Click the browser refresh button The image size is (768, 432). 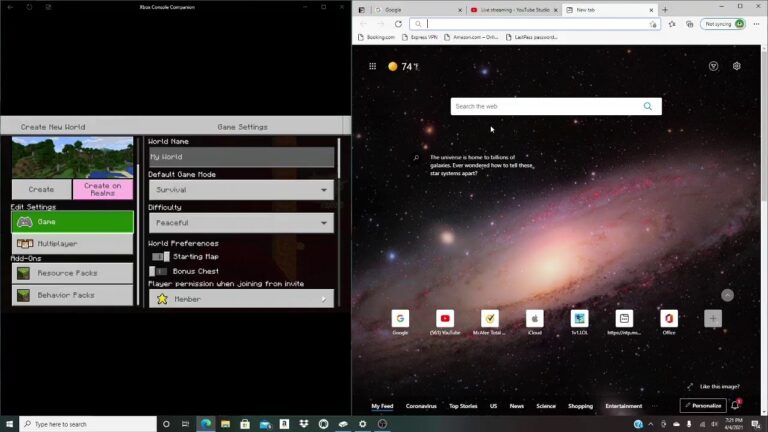coord(398,24)
